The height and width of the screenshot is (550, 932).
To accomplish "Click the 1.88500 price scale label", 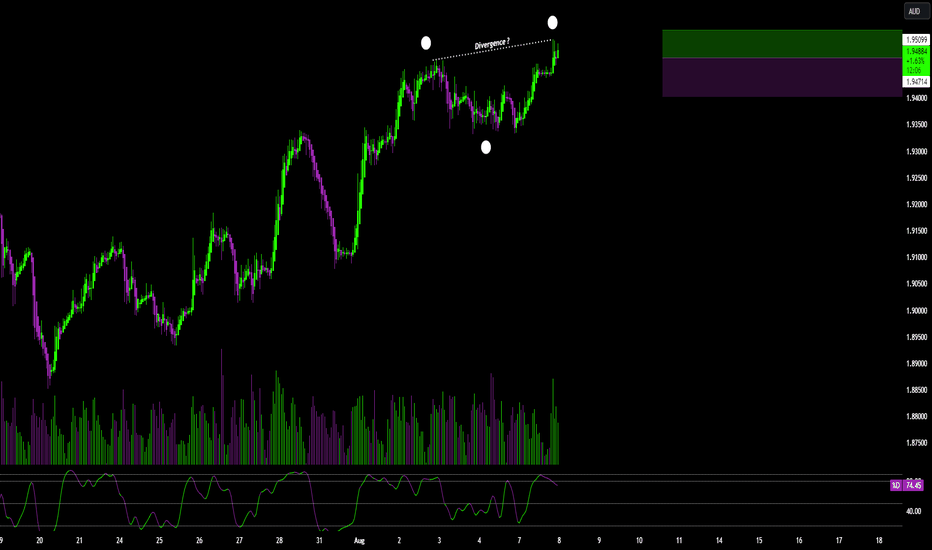I will [x=917, y=390].
